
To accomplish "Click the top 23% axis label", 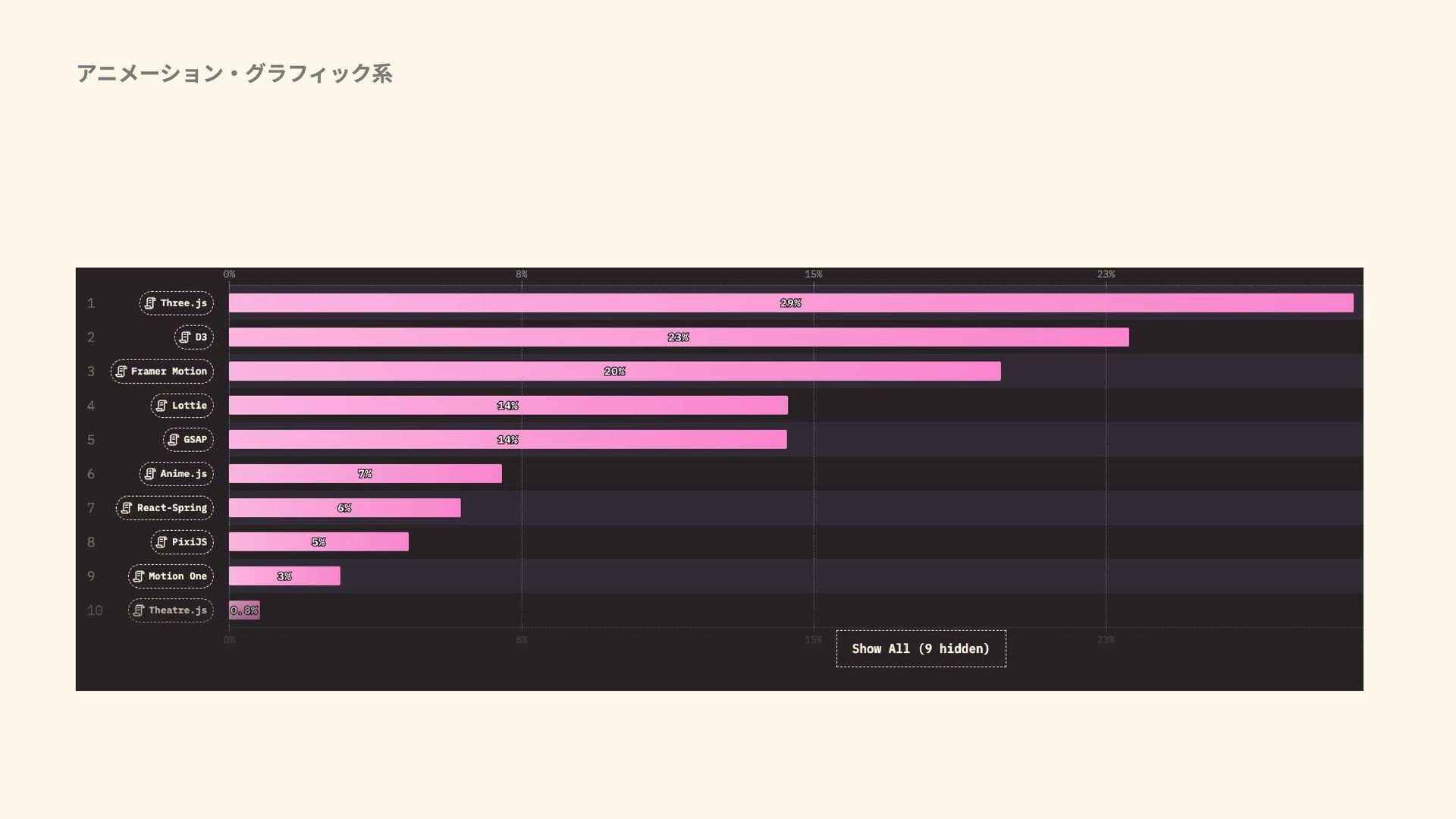I will [1106, 275].
